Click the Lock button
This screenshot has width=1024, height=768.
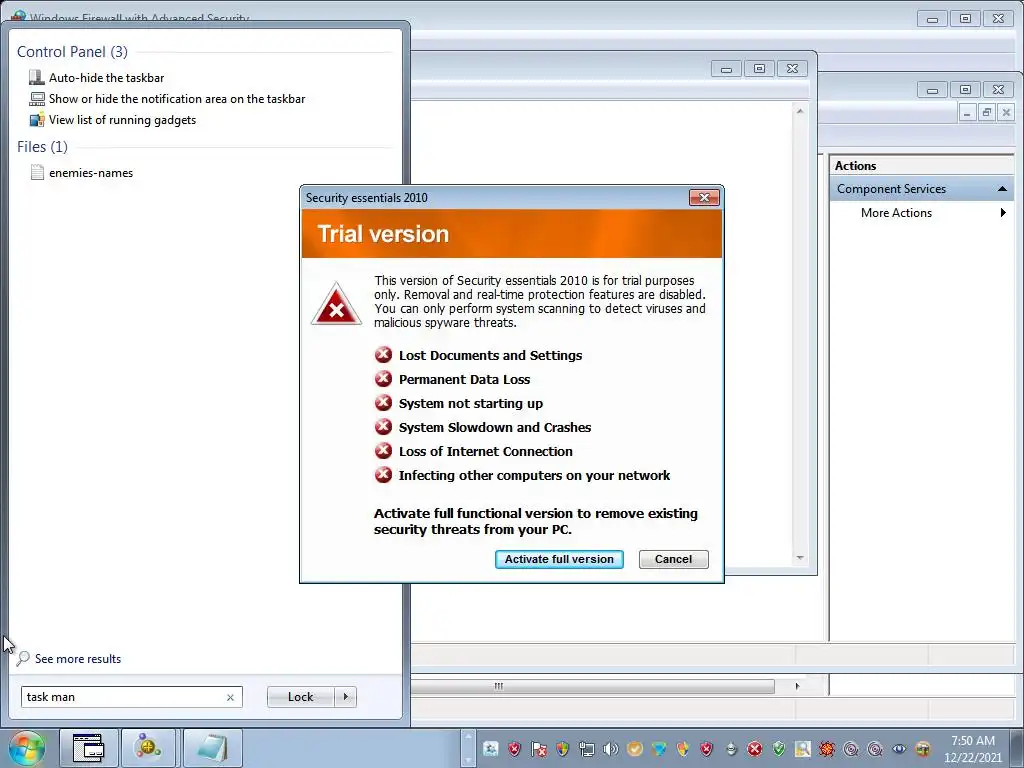[x=300, y=697]
